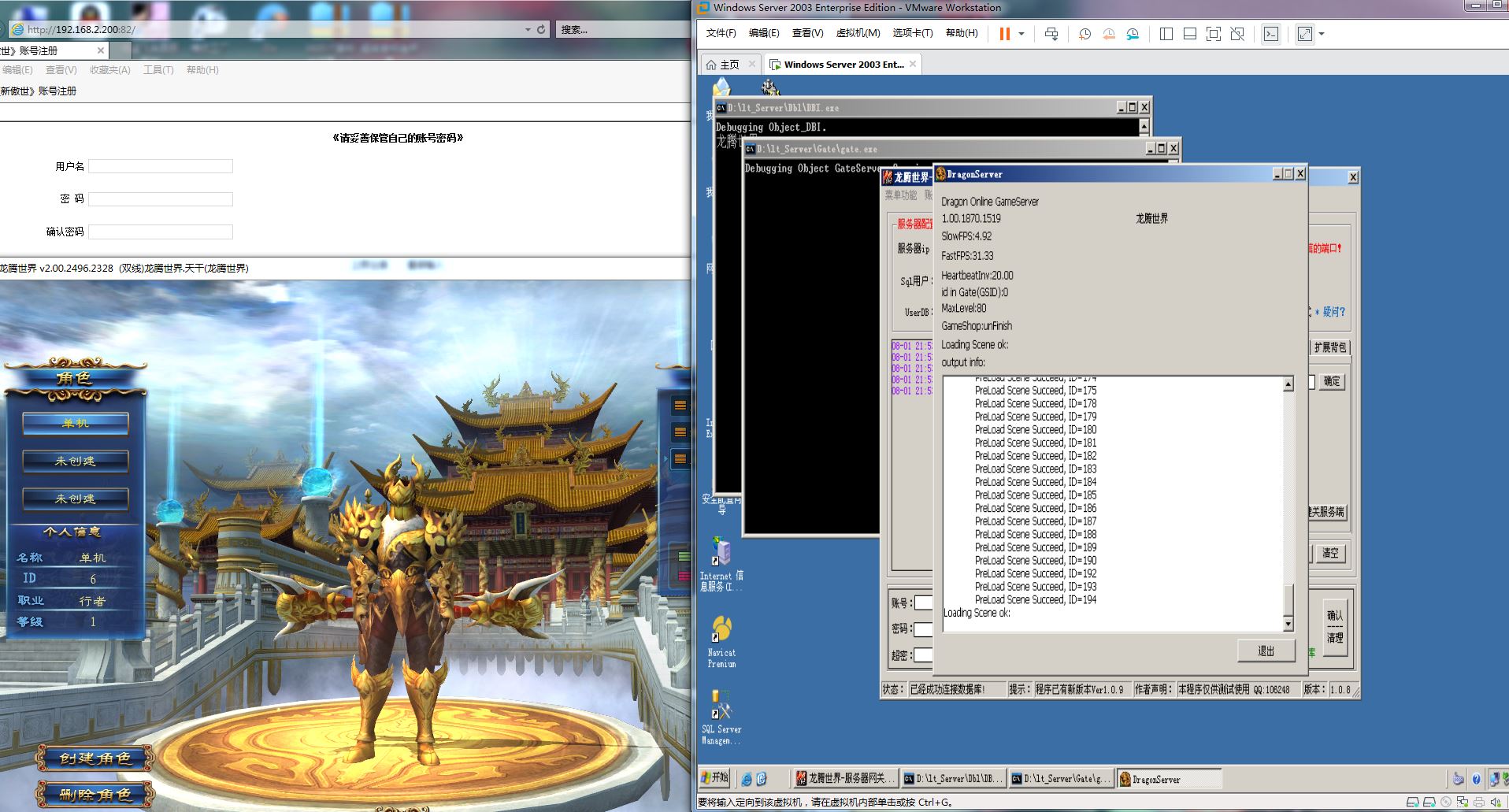Enter VMware full screen mode icon

tap(1214, 34)
